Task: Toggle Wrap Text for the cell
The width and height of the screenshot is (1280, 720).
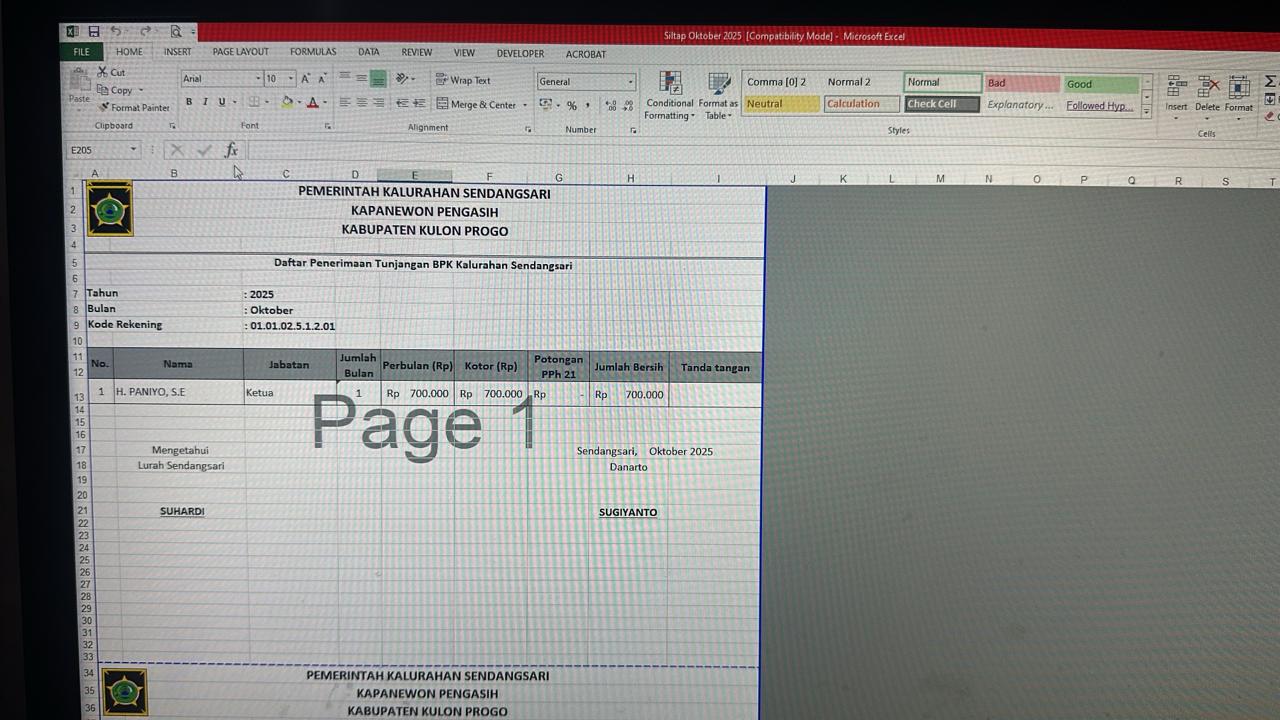Action: [x=463, y=80]
